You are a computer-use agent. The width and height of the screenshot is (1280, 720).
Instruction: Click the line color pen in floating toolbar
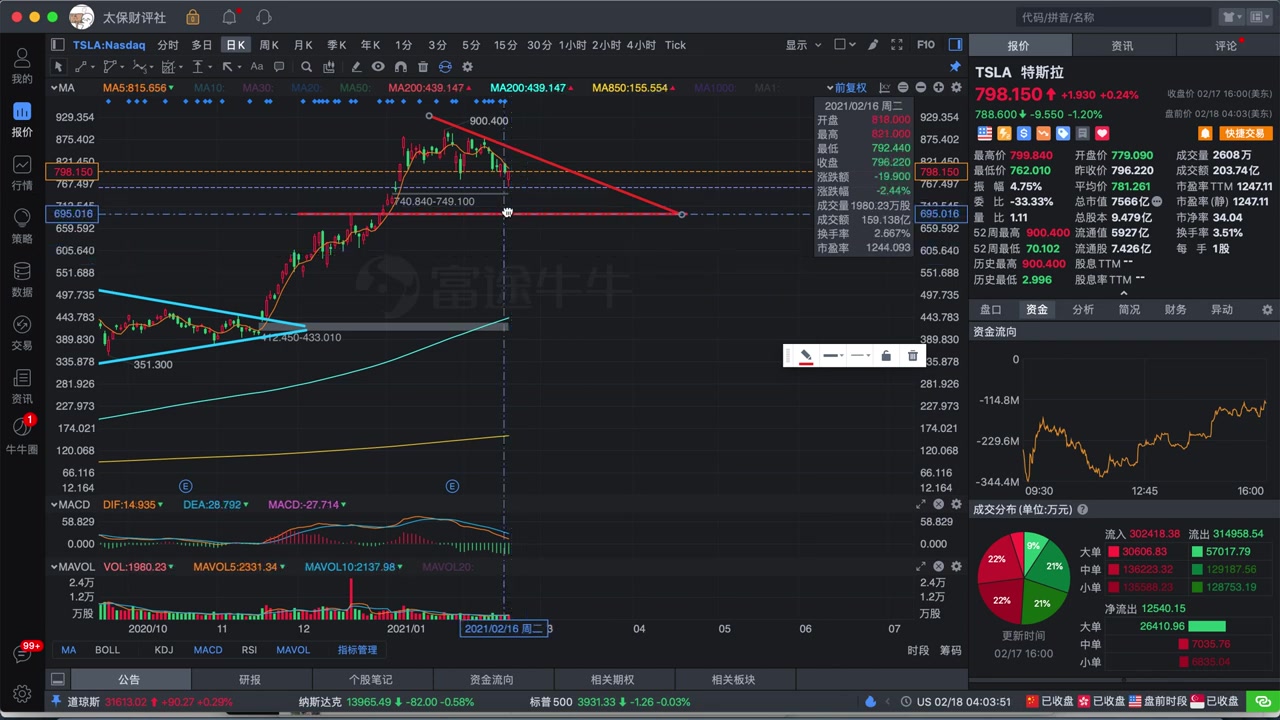(x=806, y=356)
